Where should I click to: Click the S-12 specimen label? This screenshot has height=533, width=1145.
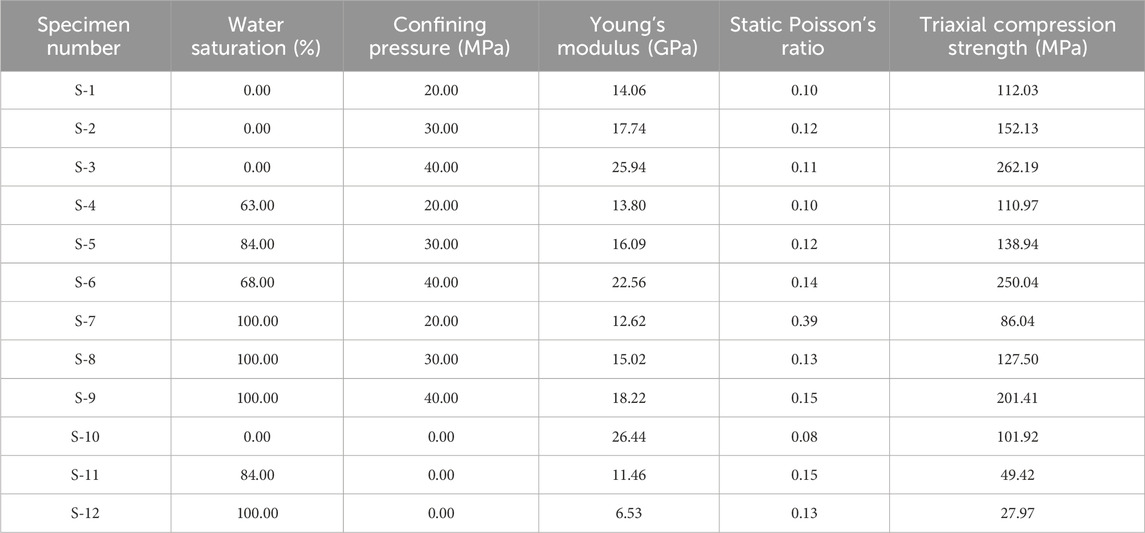pyautogui.click(x=85, y=513)
